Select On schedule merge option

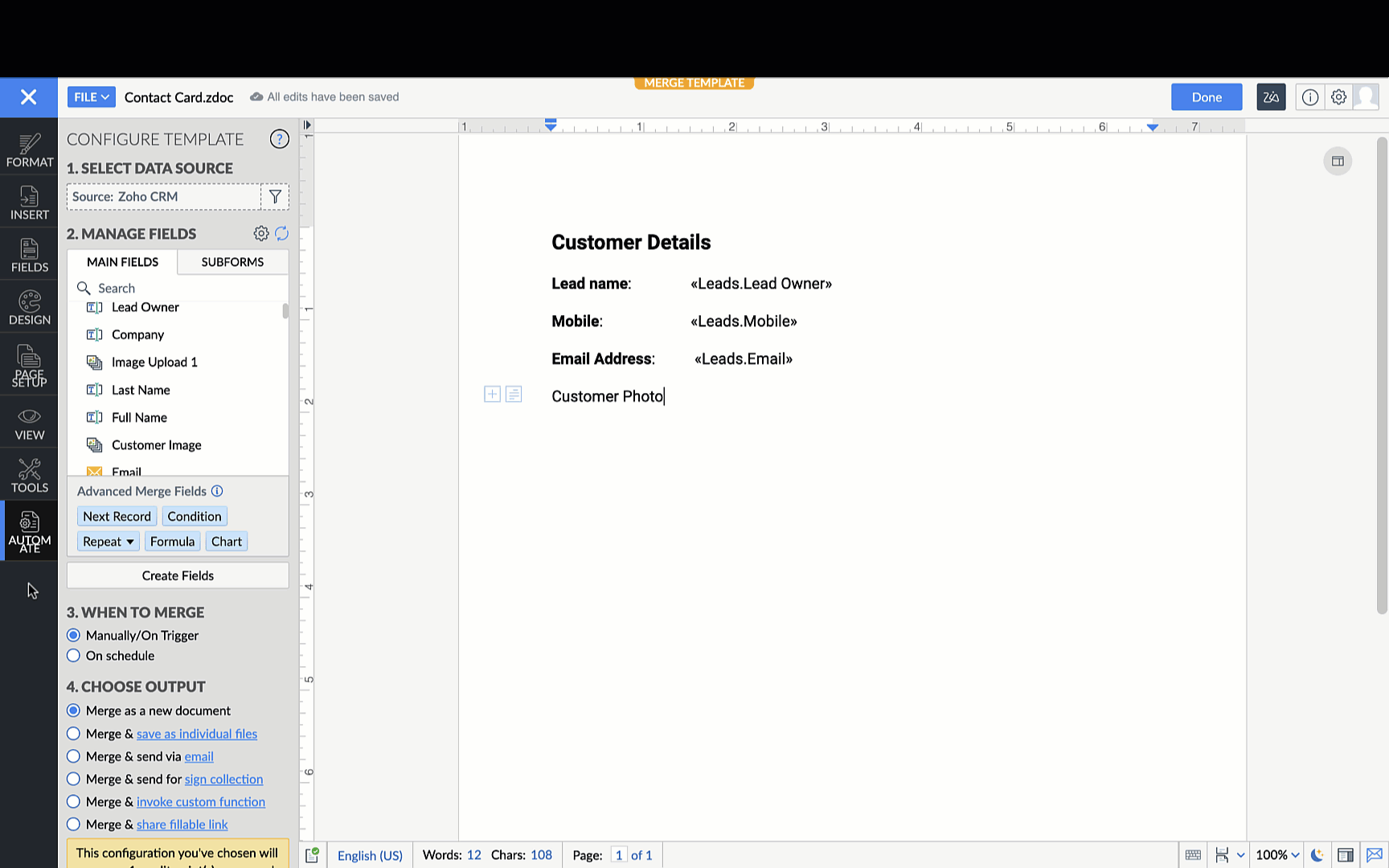coord(74,656)
